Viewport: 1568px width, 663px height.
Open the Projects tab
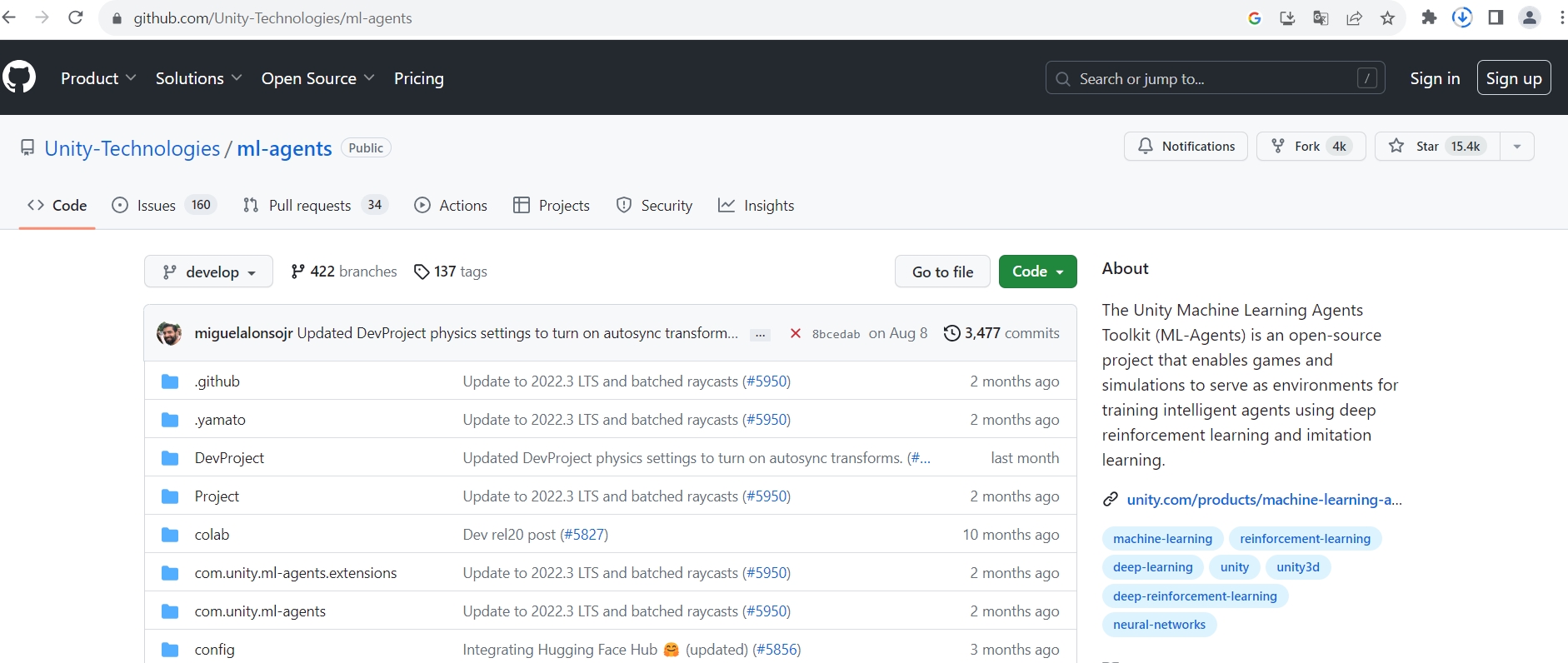pos(552,205)
